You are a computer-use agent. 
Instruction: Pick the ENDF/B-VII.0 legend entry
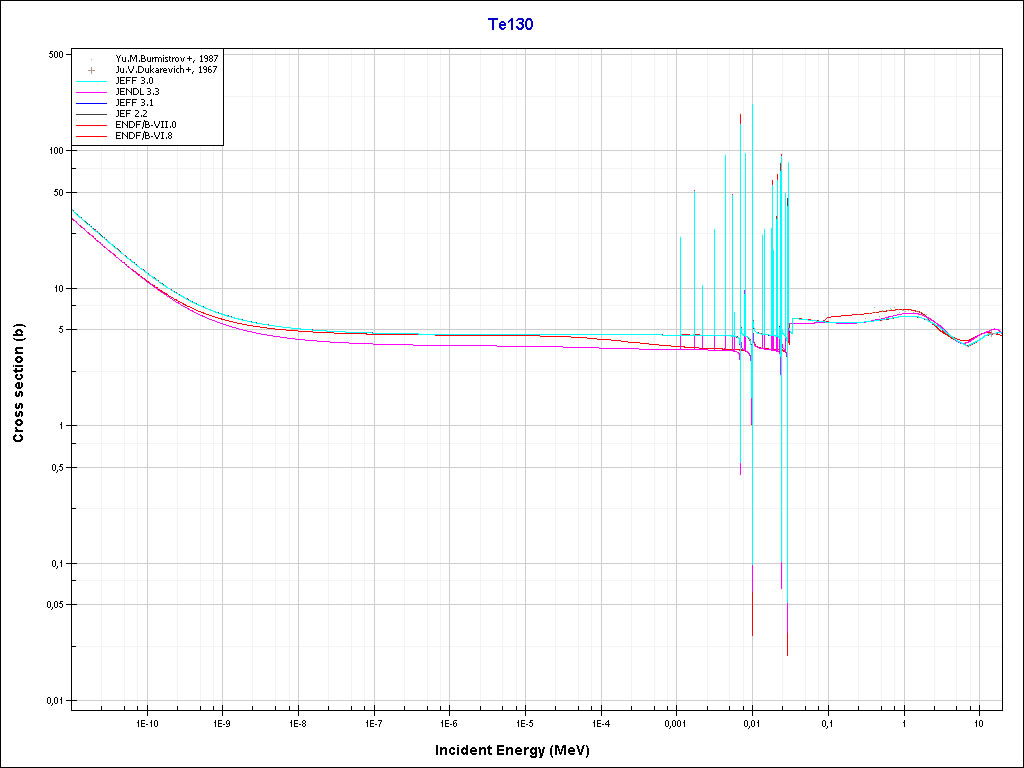pyautogui.click(x=146, y=125)
